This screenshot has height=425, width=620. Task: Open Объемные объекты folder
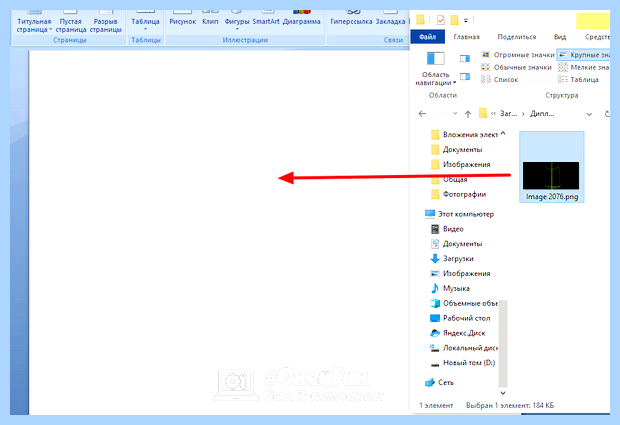(464, 303)
